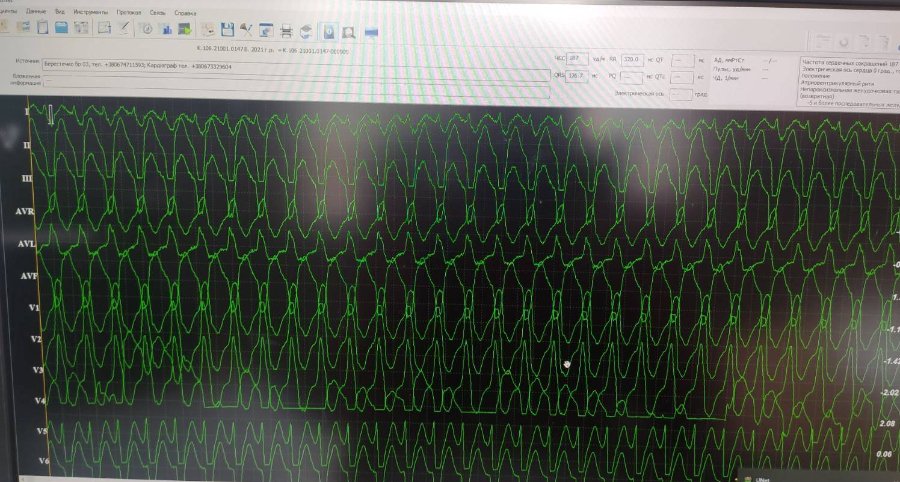Click the Электрическая ось value field

click(680, 93)
